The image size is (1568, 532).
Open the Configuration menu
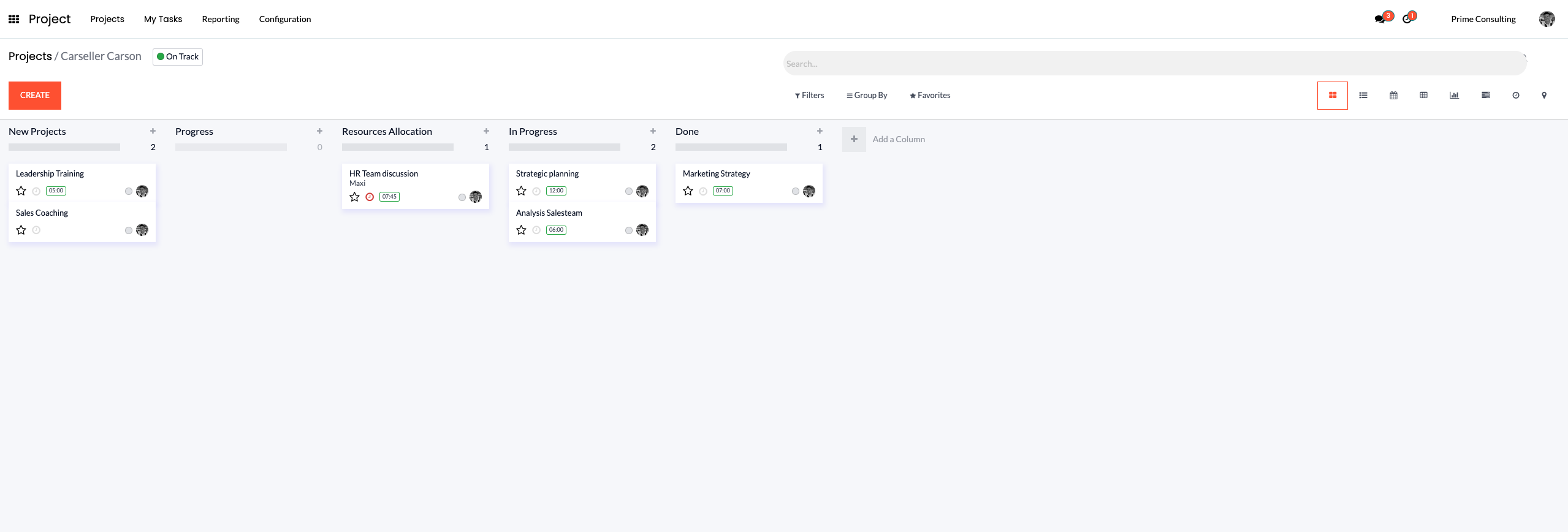[x=285, y=19]
